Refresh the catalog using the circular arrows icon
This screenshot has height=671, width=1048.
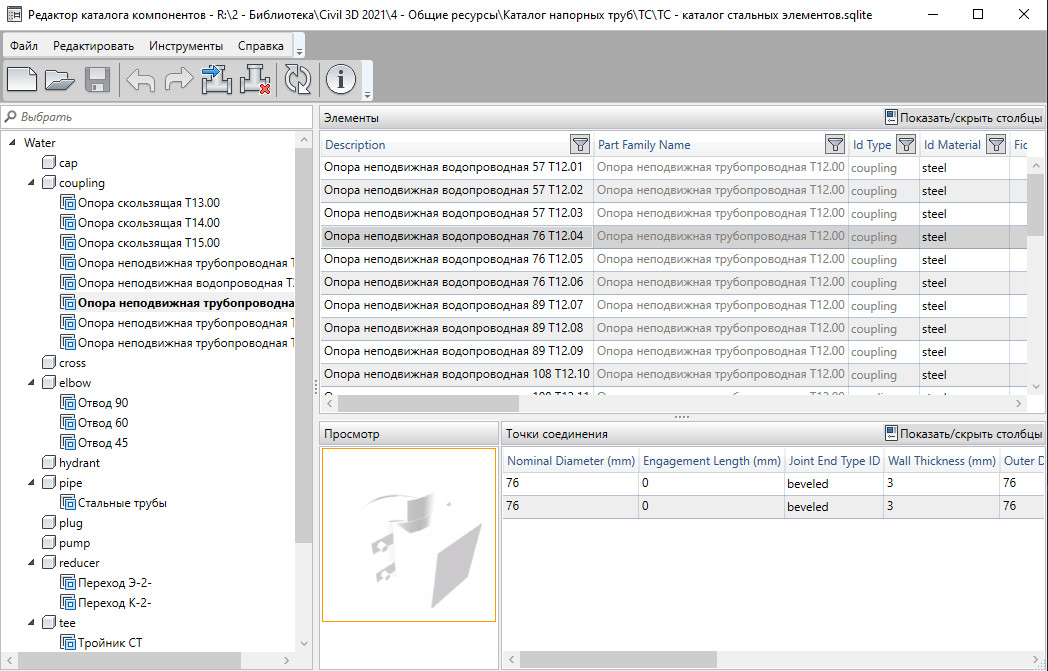point(298,80)
